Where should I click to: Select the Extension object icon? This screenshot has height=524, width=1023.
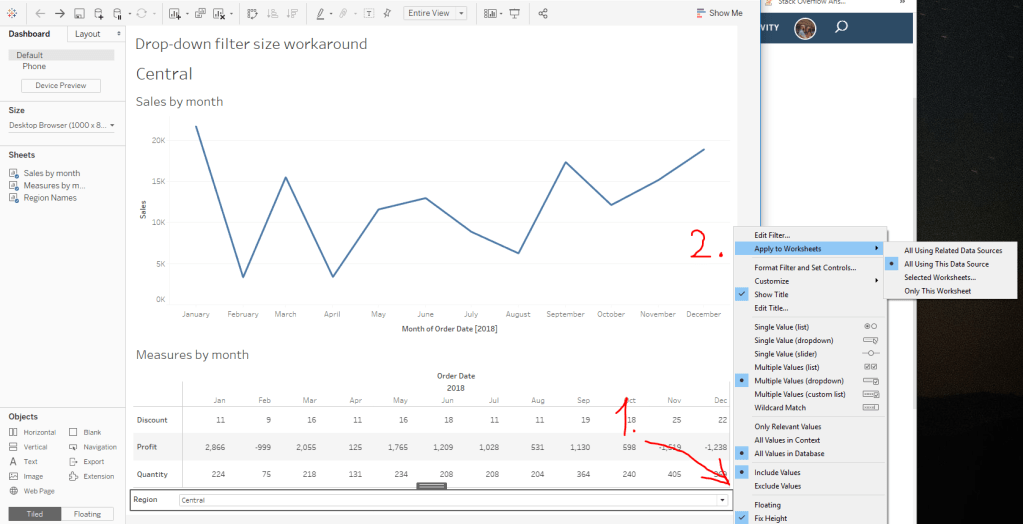pos(75,476)
